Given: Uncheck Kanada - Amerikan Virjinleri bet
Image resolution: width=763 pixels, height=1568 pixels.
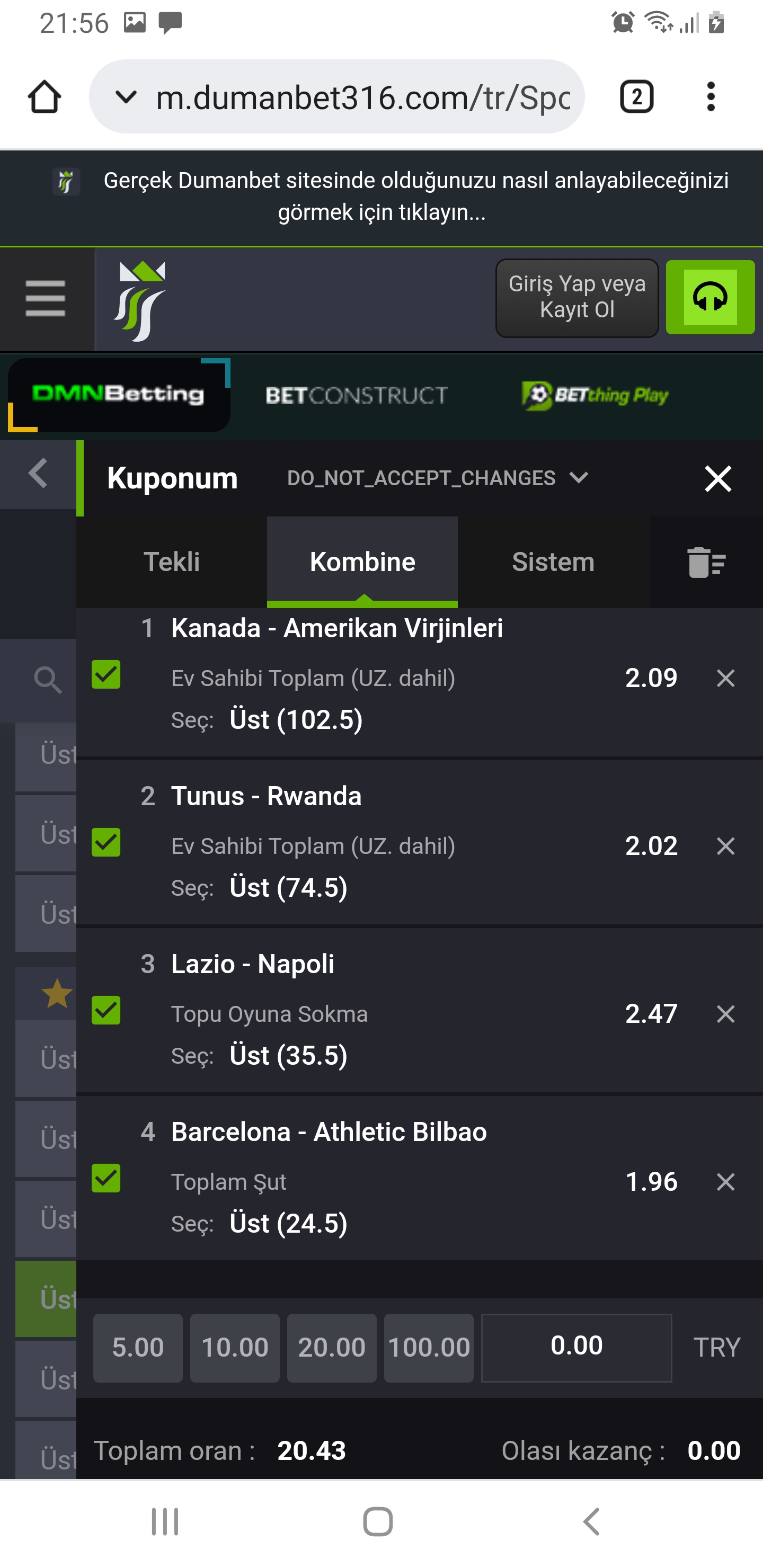Looking at the screenshot, I should 106,674.
